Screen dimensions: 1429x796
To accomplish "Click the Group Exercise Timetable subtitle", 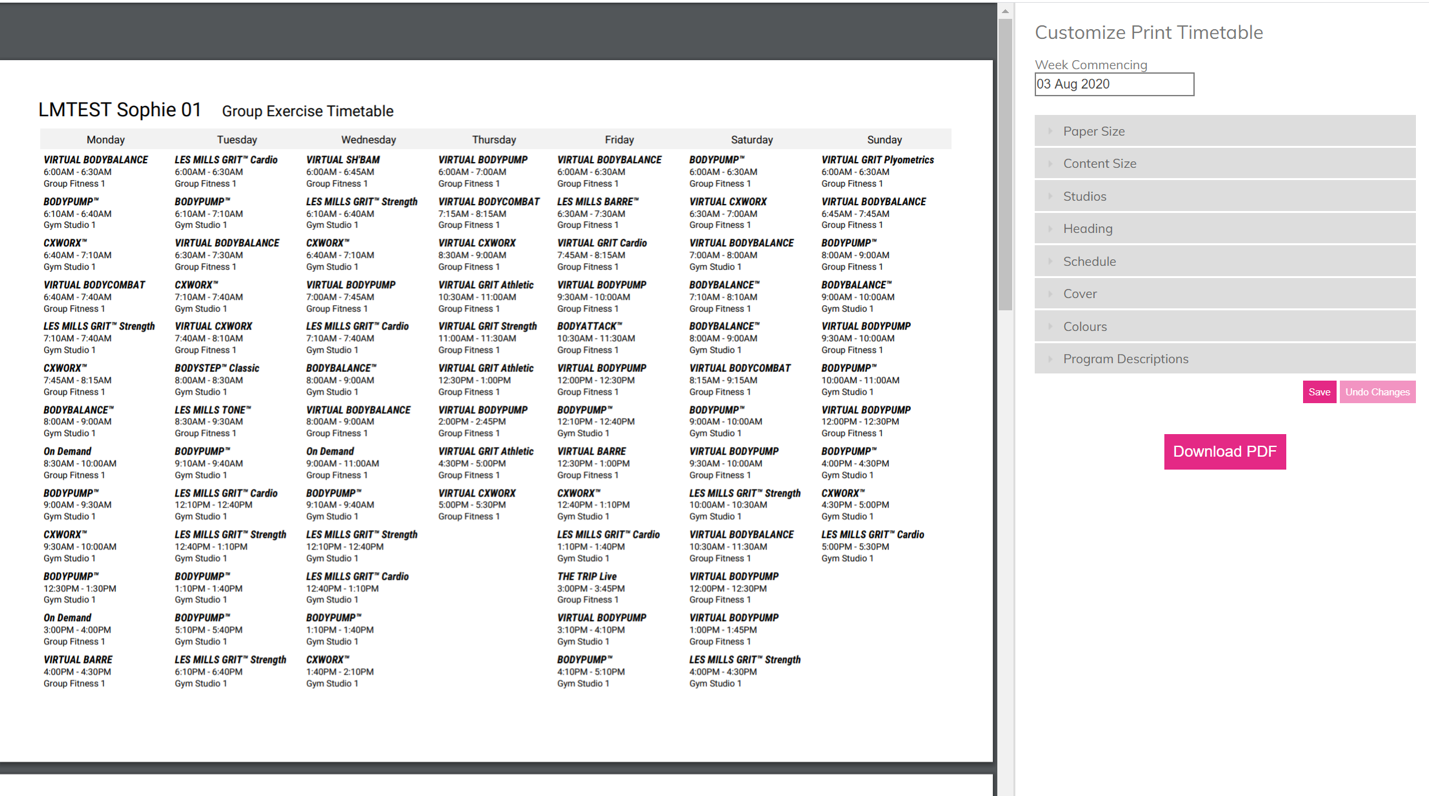I will pyautogui.click(x=307, y=111).
